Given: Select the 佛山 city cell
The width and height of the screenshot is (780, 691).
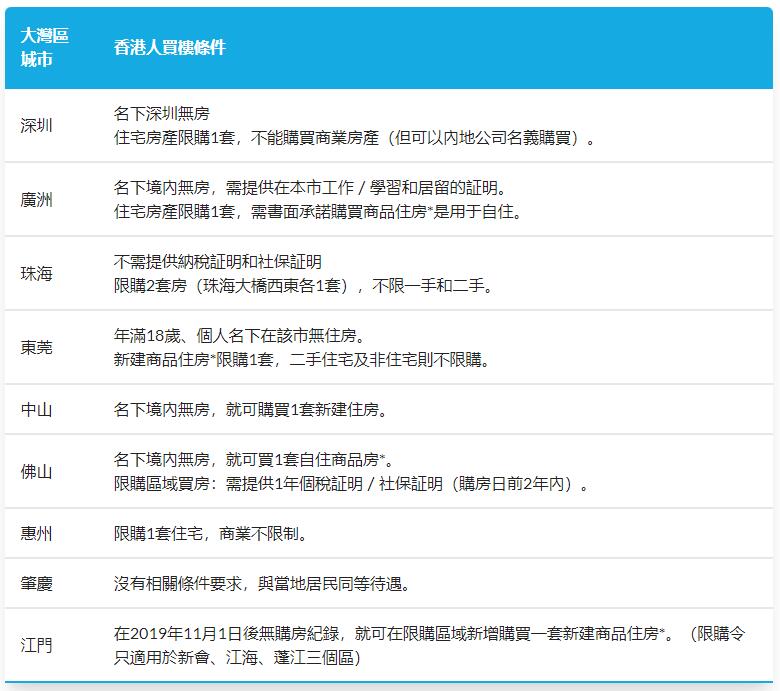Looking at the screenshot, I should (x=36, y=471).
